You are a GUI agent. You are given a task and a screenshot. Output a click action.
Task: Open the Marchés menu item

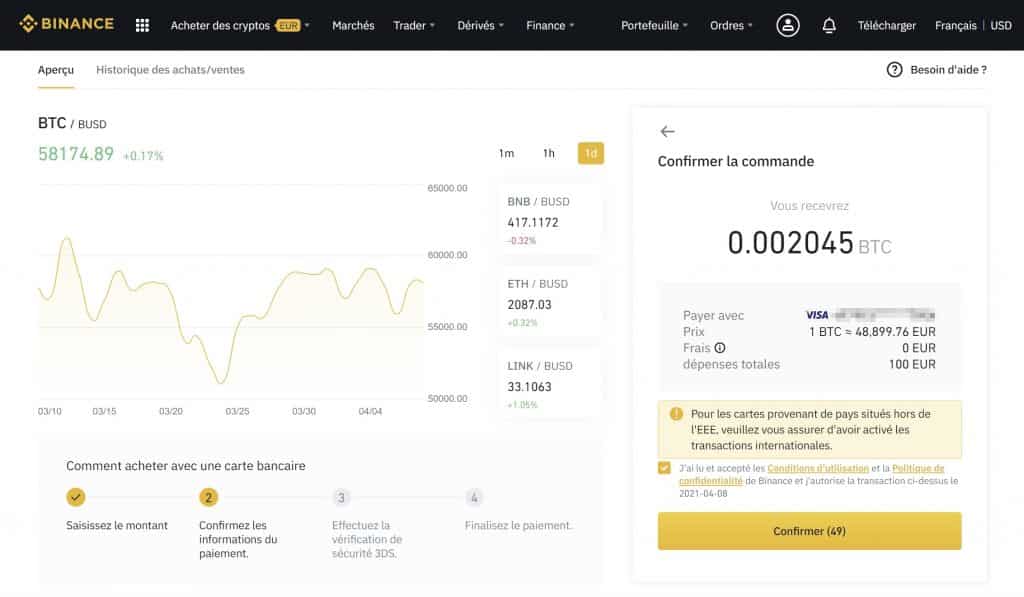[353, 27]
